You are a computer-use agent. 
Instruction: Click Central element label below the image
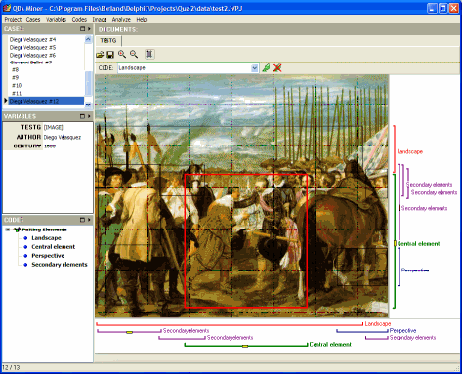pyautogui.click(x=330, y=345)
